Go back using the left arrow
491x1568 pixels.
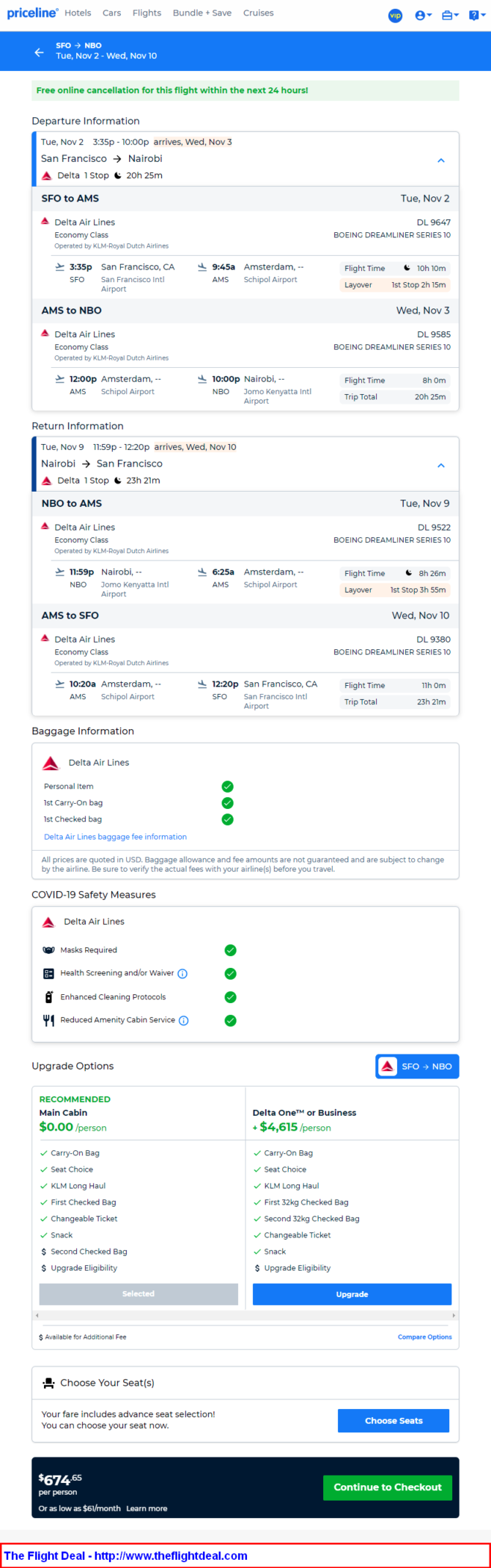[39, 52]
